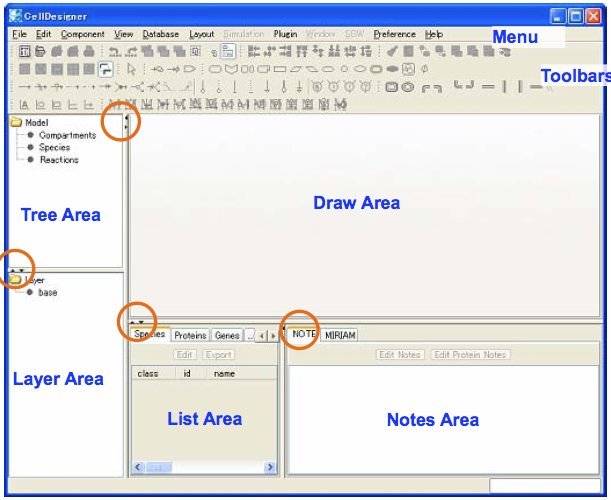Viewport: 611px width, 500px height.
Task: Click the list scrollbar right arrow
Action: coord(270,467)
